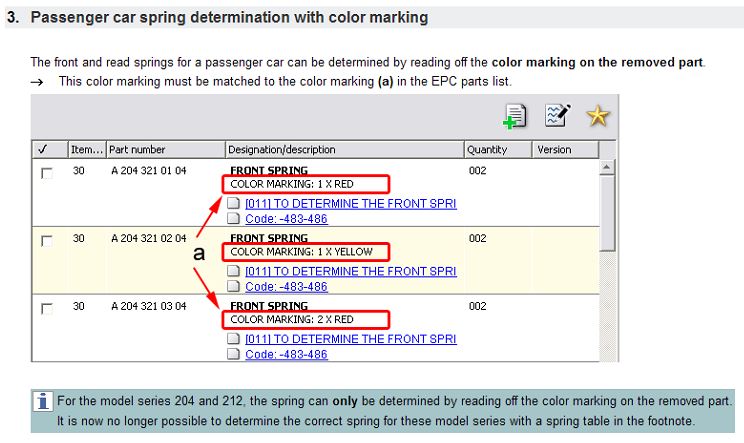
Task: Open the edit note pencil icon
Action: pyautogui.click(x=556, y=117)
